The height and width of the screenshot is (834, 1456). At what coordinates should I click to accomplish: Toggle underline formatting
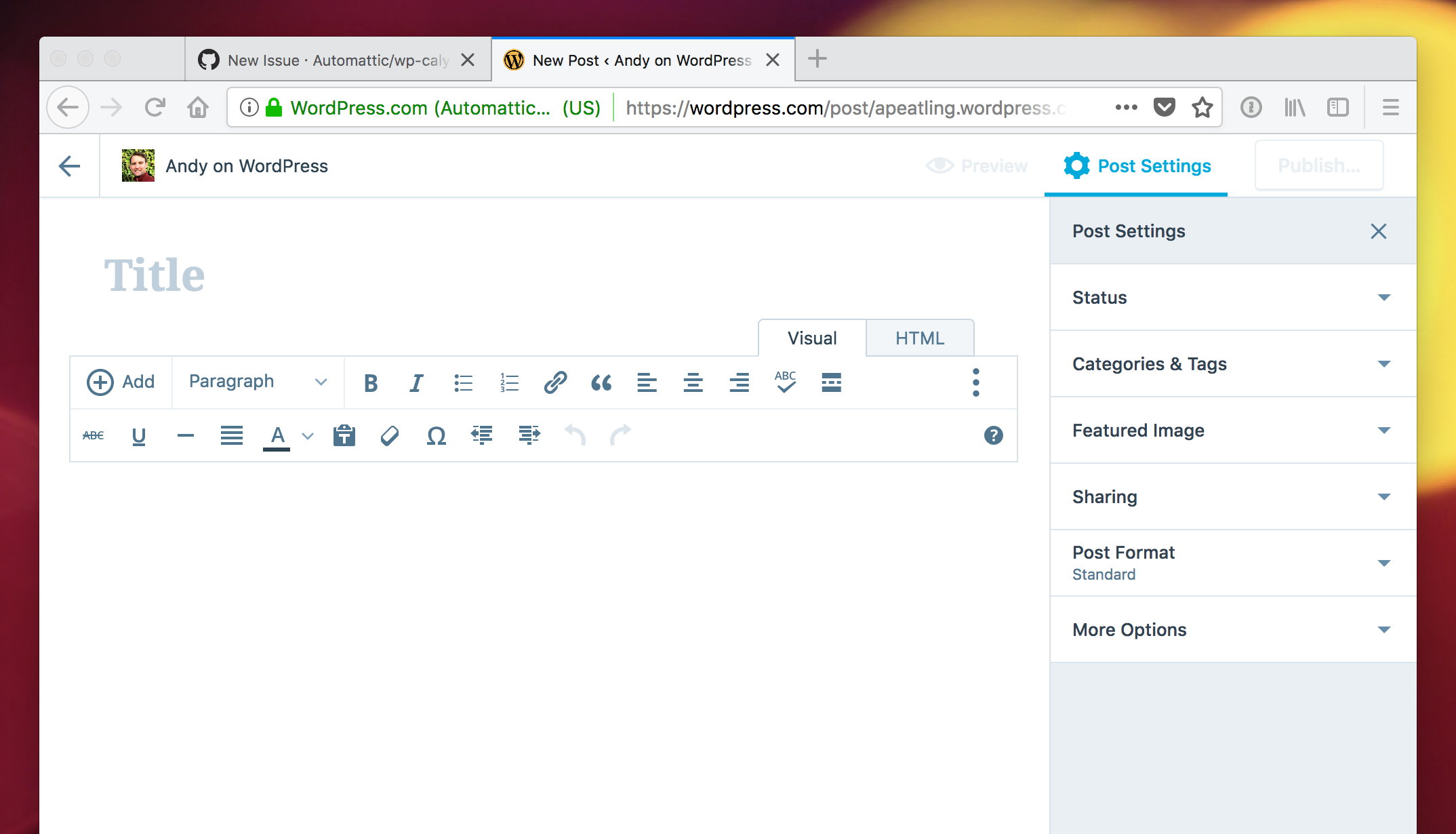point(139,435)
